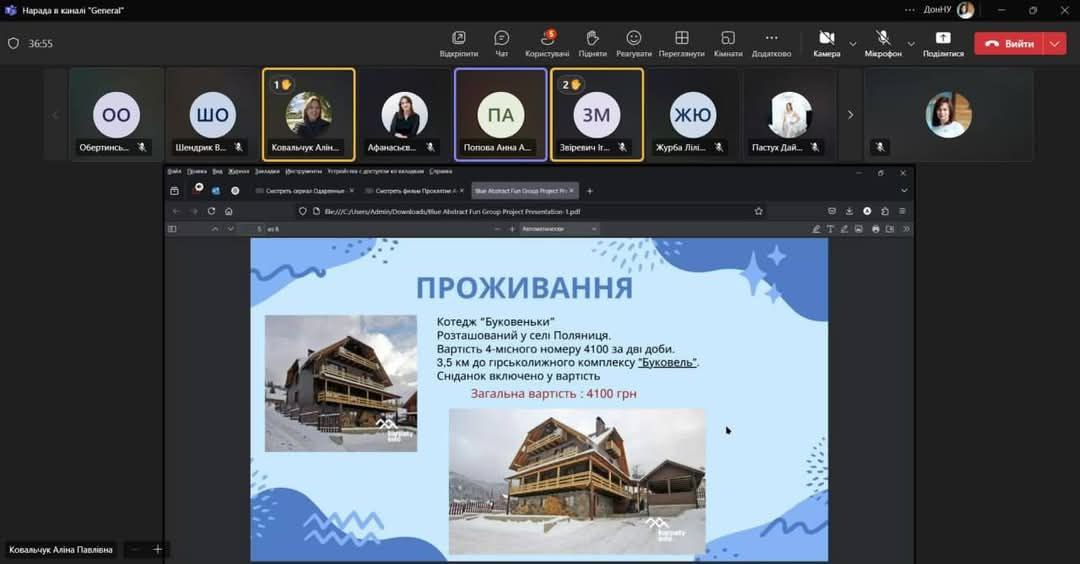Image resolution: width=1080 pixels, height=564 pixels.
Task: Click the Відкріпити (pop out) icon
Action: [459, 43]
